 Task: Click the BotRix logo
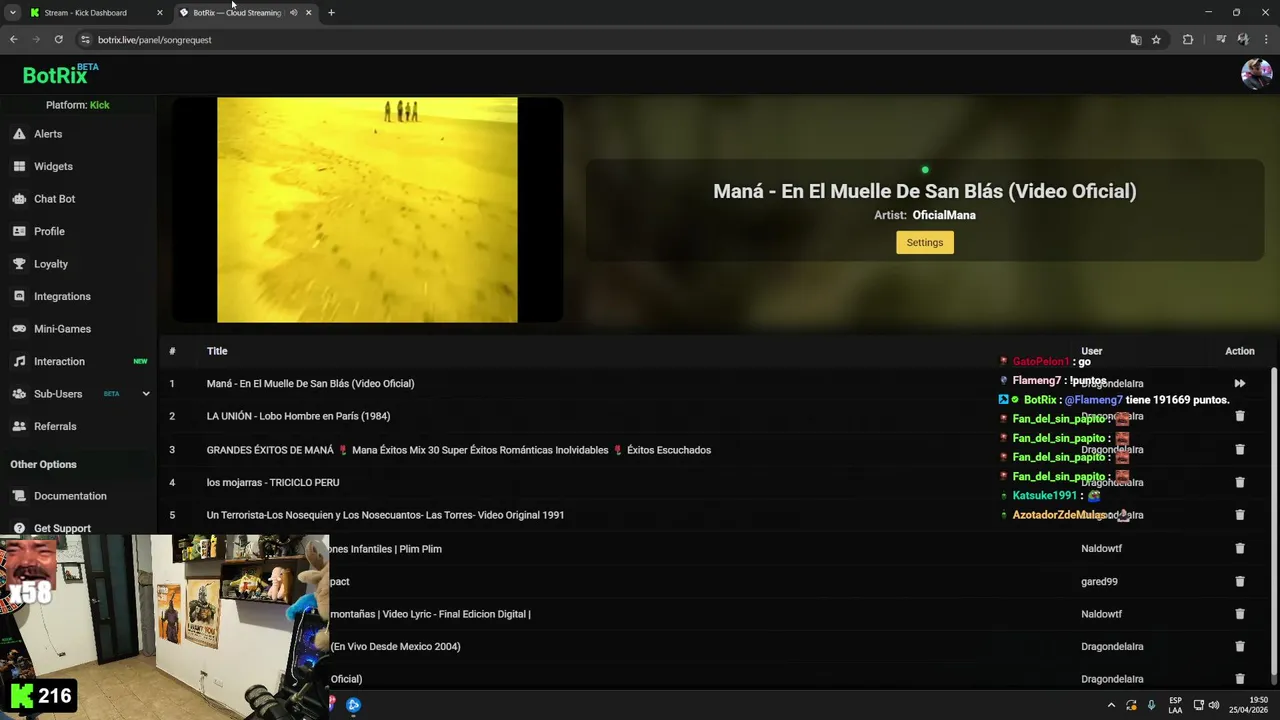[60, 75]
